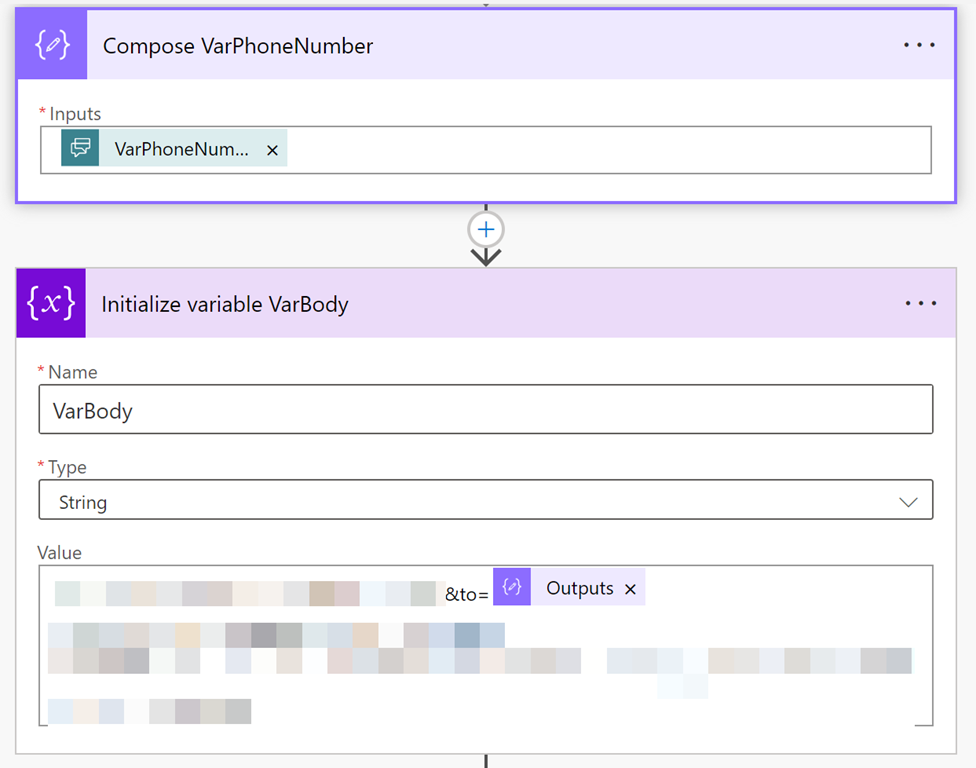The image size is (976, 768).
Task: Open Initialize variable VarBody ellipsis menu
Action: point(920,304)
